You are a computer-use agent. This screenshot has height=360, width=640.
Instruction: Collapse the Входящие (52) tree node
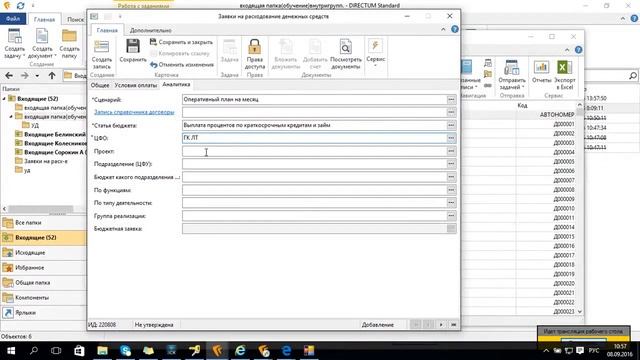click(4, 99)
